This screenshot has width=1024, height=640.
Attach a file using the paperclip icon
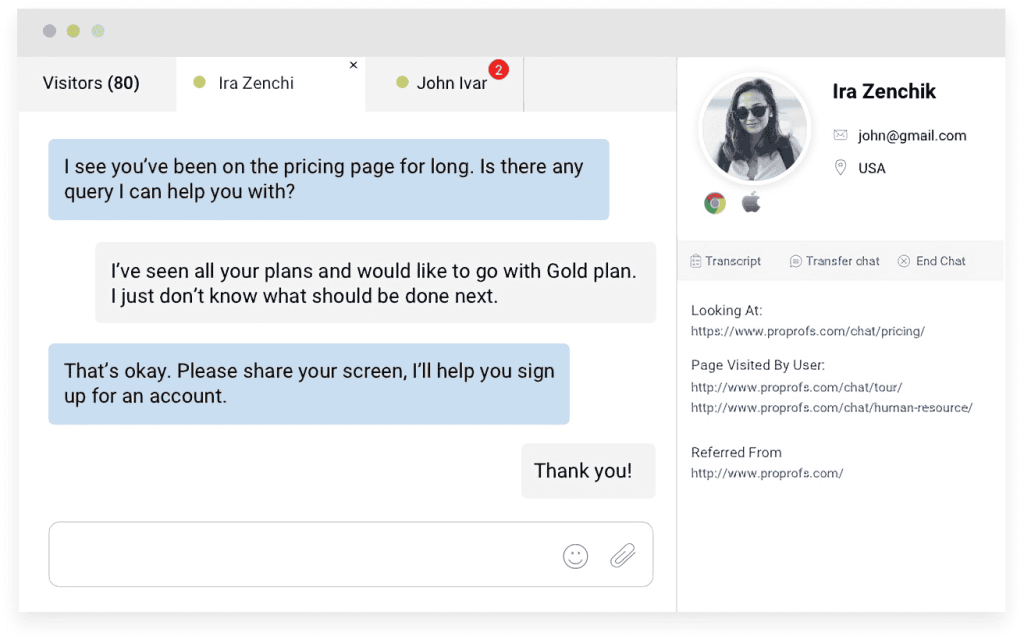click(x=624, y=555)
